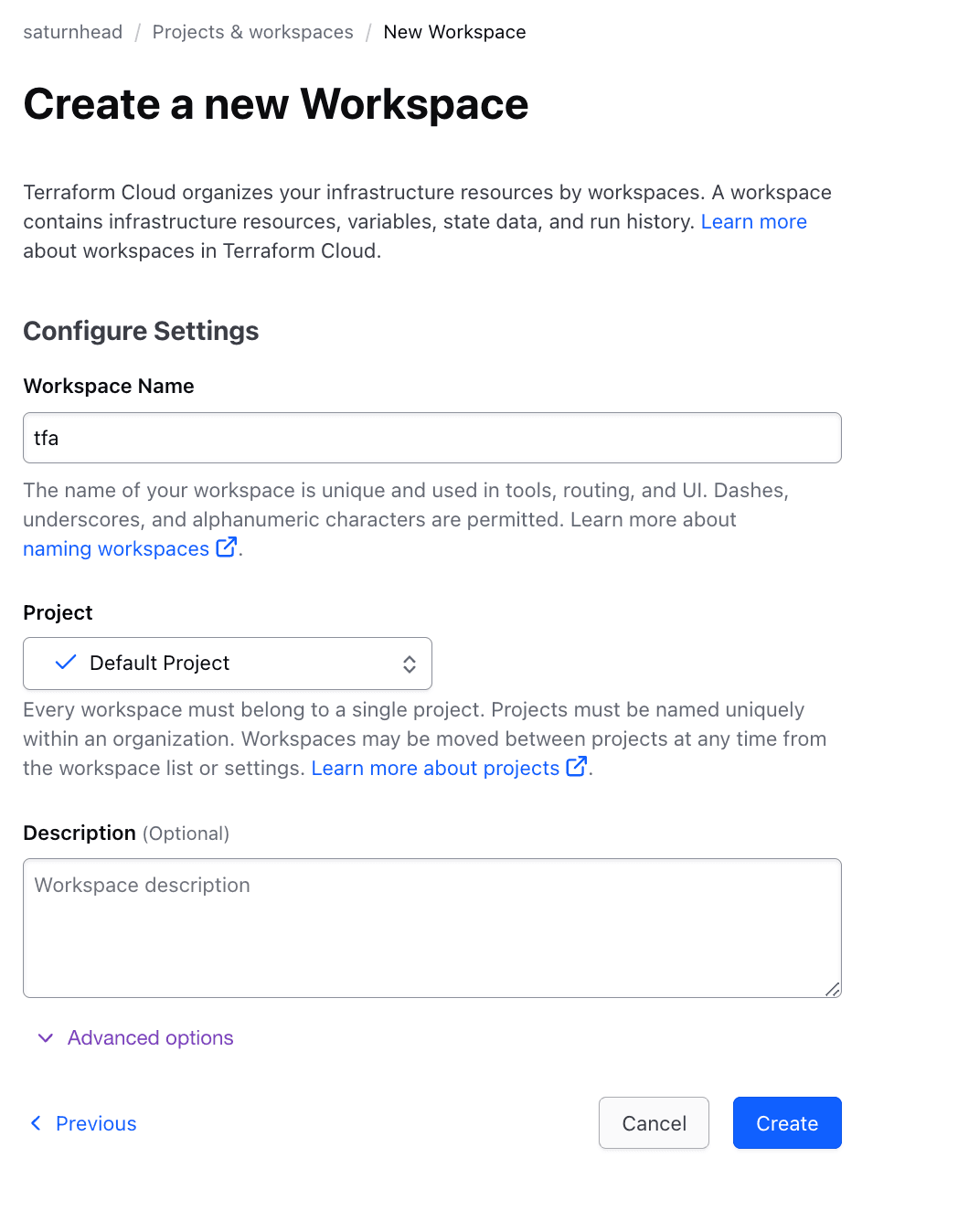
Task: Select the saturnhead organization breadcrumb
Action: tap(72, 32)
